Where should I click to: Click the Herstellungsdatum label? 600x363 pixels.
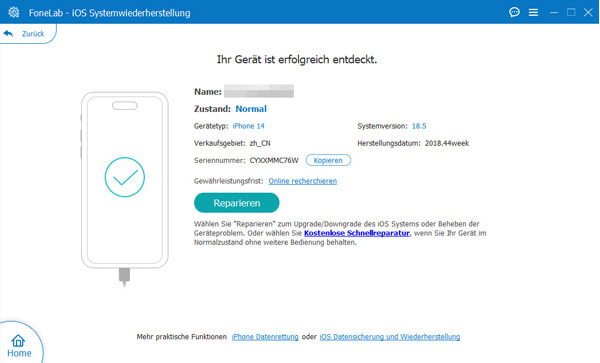click(x=389, y=143)
